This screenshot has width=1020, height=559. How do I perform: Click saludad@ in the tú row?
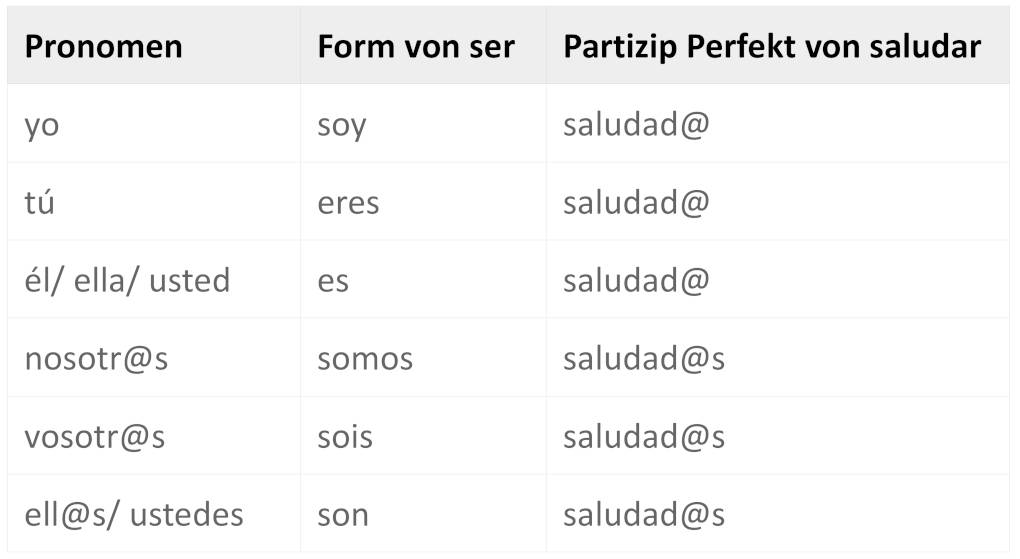point(636,203)
